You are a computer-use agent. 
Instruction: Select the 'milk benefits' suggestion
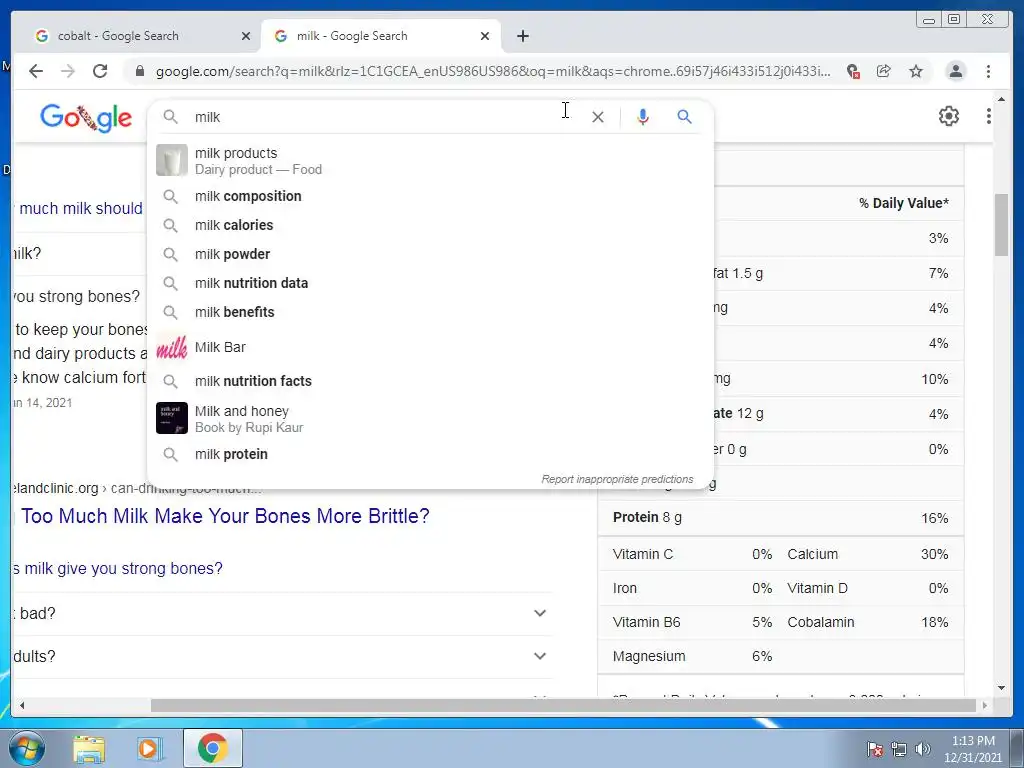[430, 312]
